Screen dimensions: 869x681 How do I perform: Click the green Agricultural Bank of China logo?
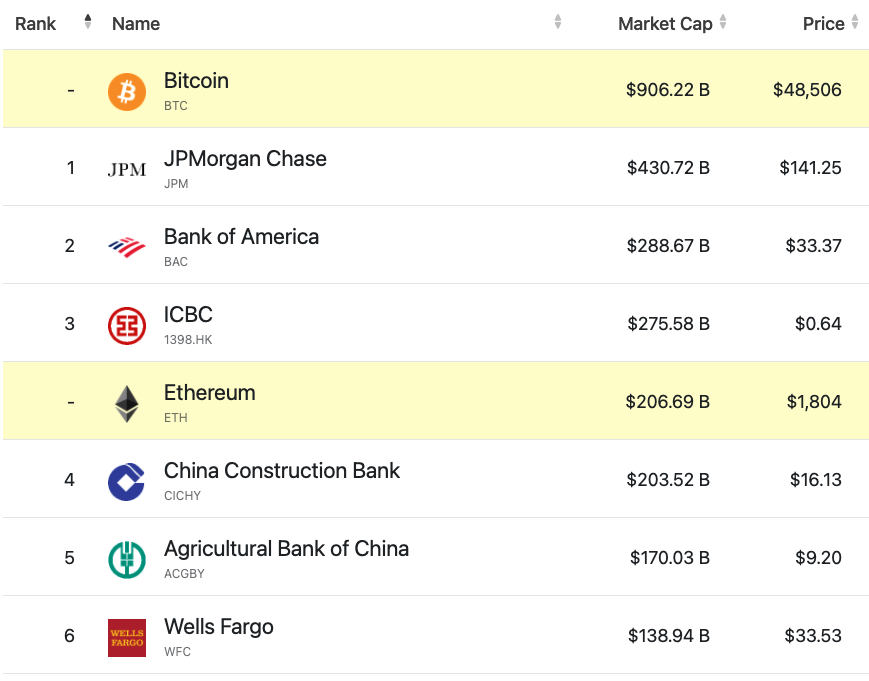pos(127,560)
